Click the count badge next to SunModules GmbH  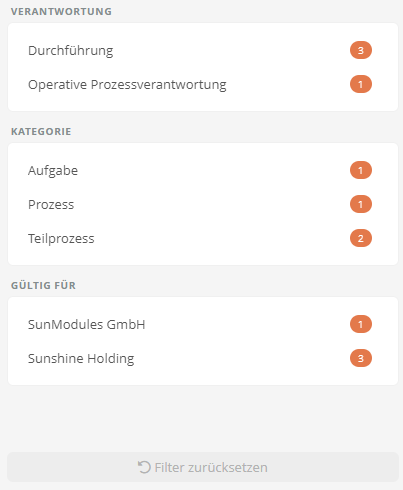point(361,324)
